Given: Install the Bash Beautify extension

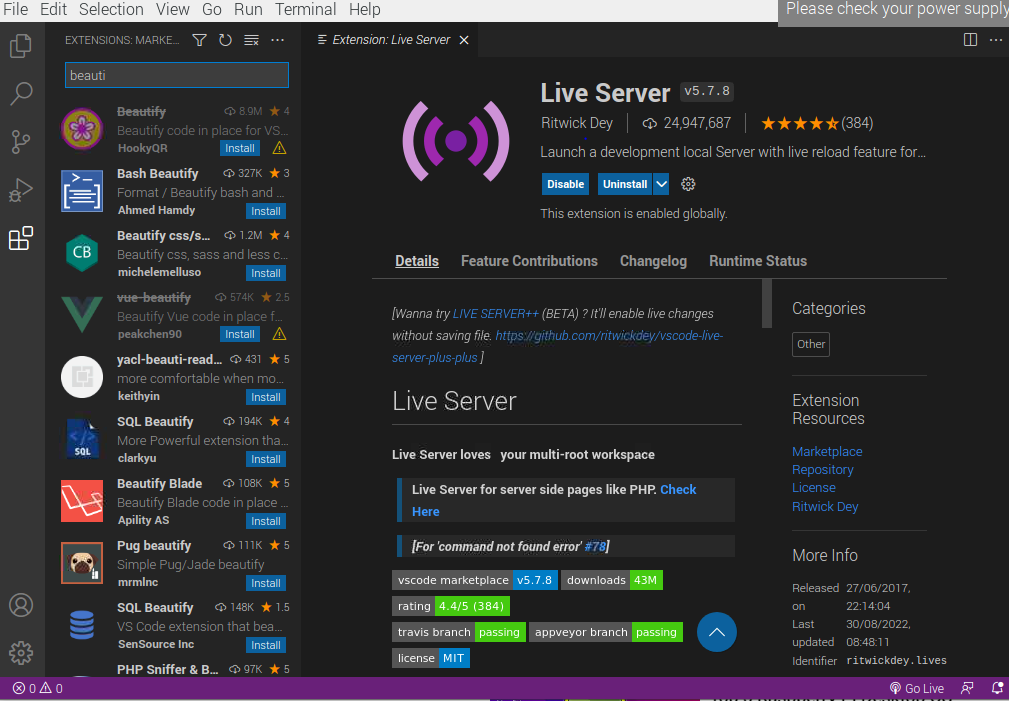Looking at the screenshot, I should point(266,211).
